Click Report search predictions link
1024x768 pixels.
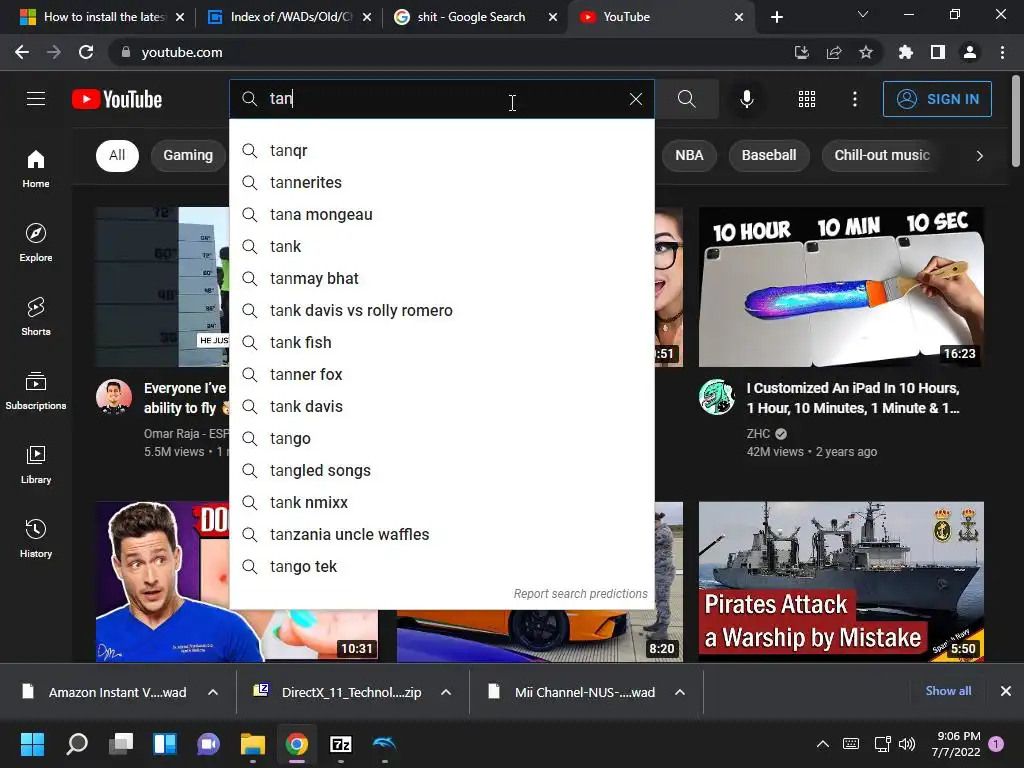click(580, 594)
